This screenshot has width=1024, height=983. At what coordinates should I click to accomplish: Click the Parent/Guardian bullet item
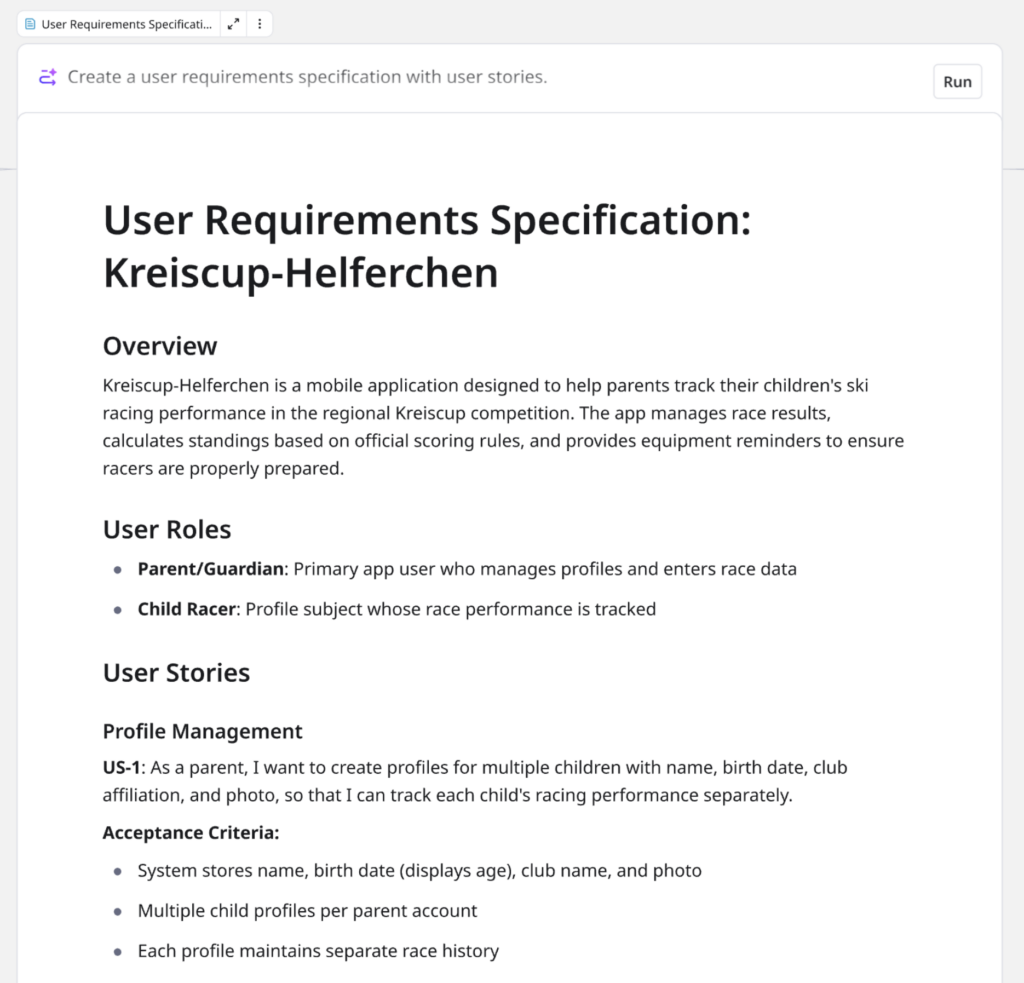click(467, 569)
